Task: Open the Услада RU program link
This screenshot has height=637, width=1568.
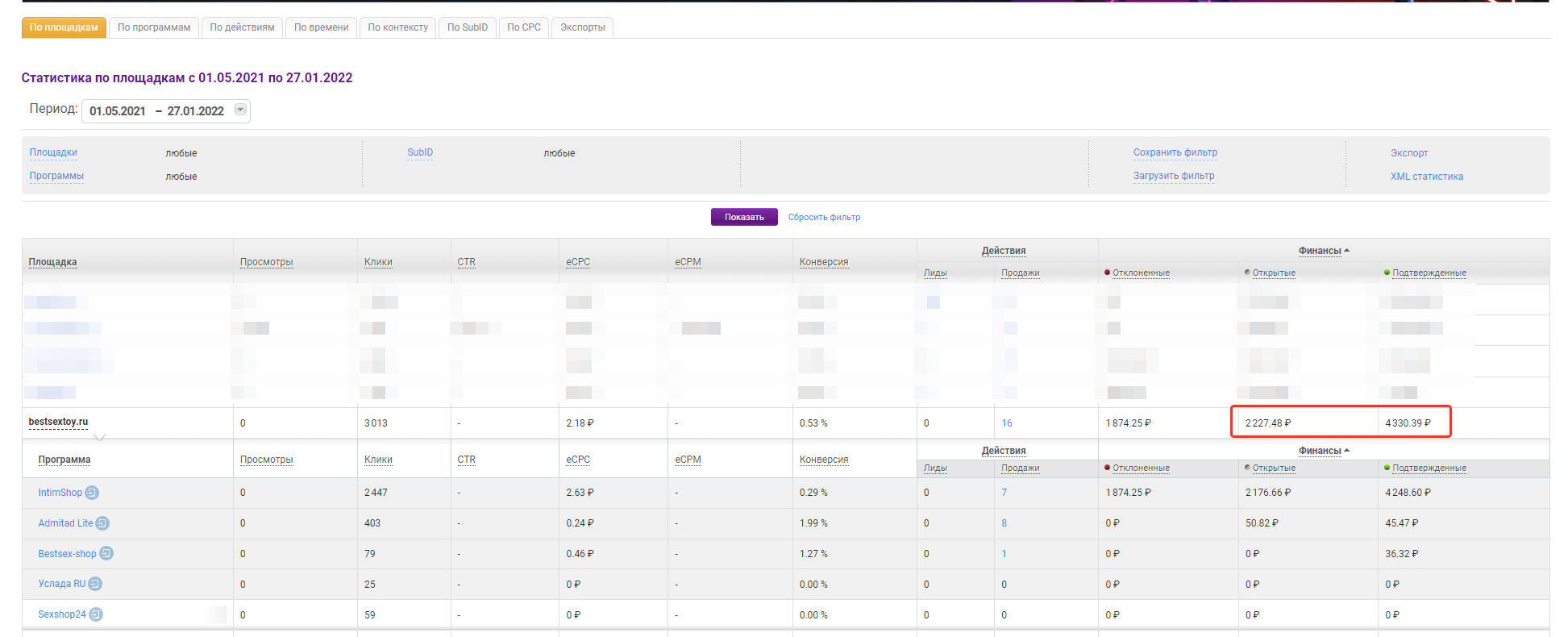Action: coord(61,584)
